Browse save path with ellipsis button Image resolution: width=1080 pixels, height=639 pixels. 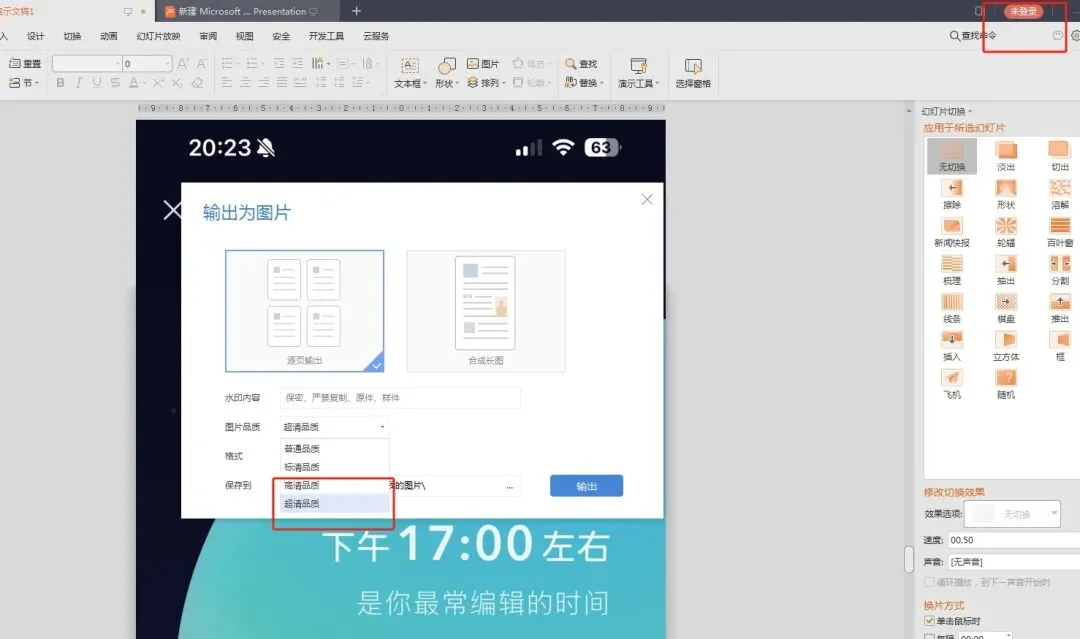510,487
